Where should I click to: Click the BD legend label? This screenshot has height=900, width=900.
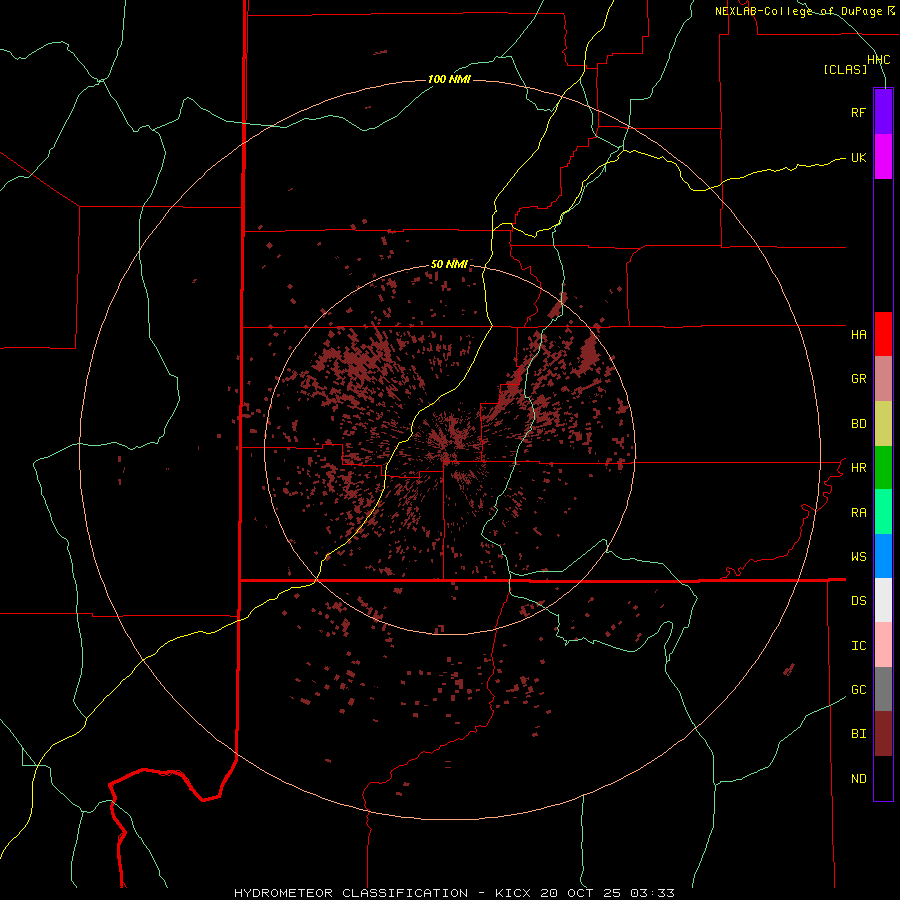859,424
